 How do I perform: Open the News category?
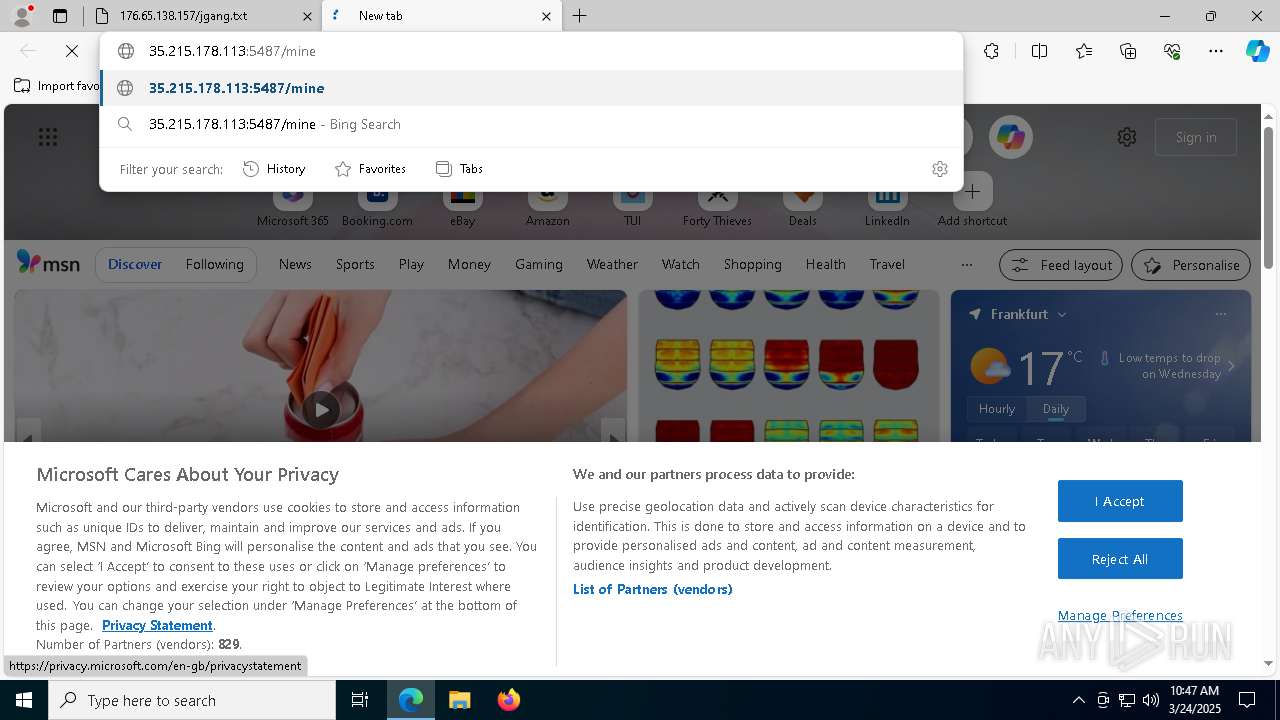click(295, 264)
